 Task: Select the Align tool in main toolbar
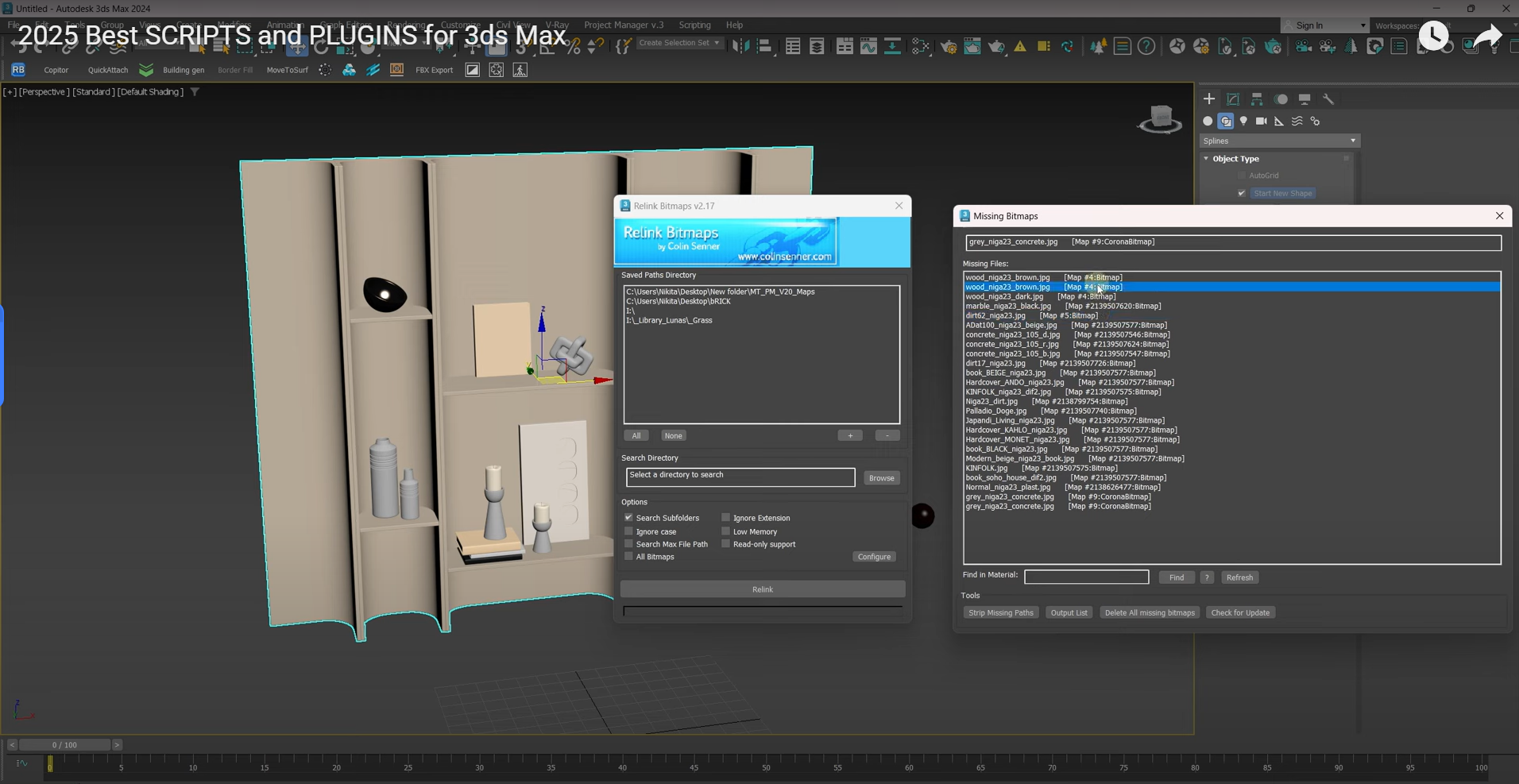tap(764, 46)
